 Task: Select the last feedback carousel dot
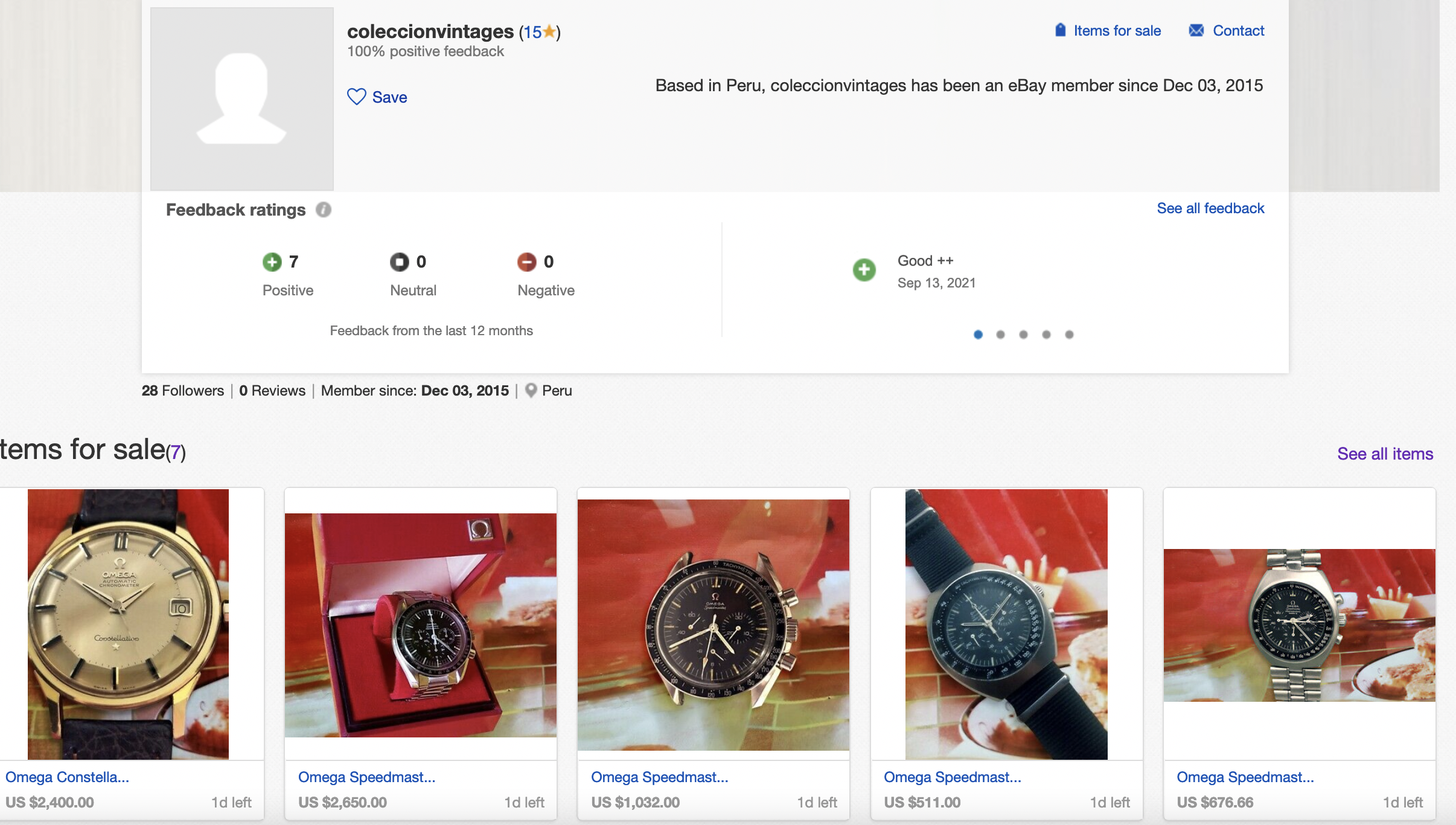pos(1069,335)
